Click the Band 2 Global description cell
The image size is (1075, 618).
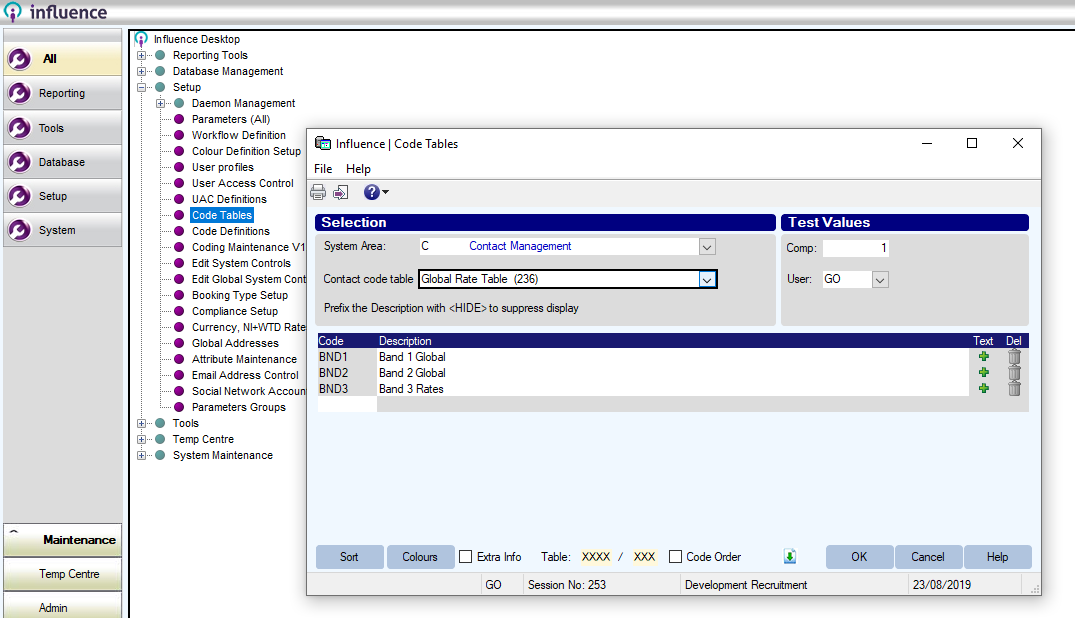click(673, 372)
